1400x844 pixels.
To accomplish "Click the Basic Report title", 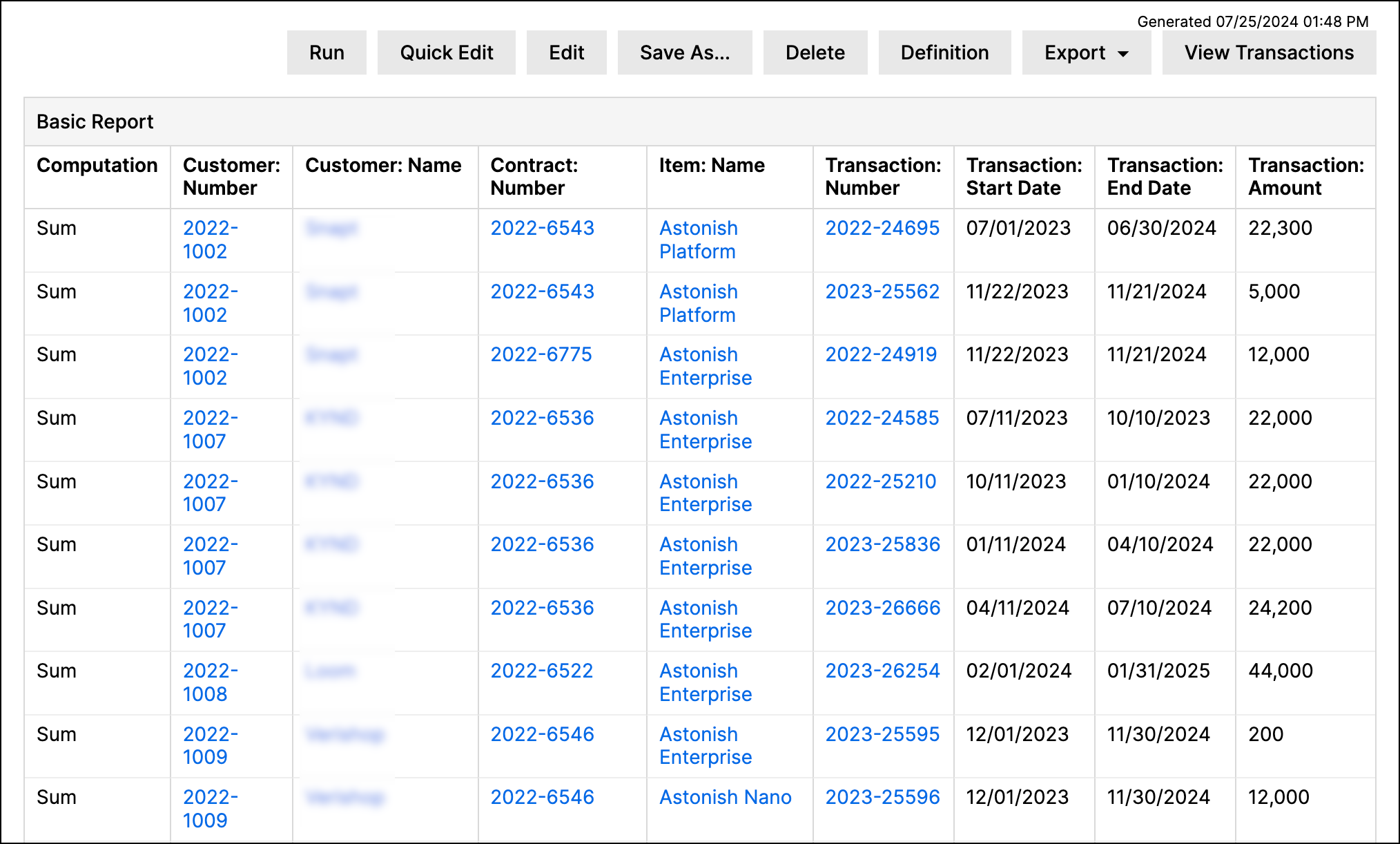I will [95, 122].
